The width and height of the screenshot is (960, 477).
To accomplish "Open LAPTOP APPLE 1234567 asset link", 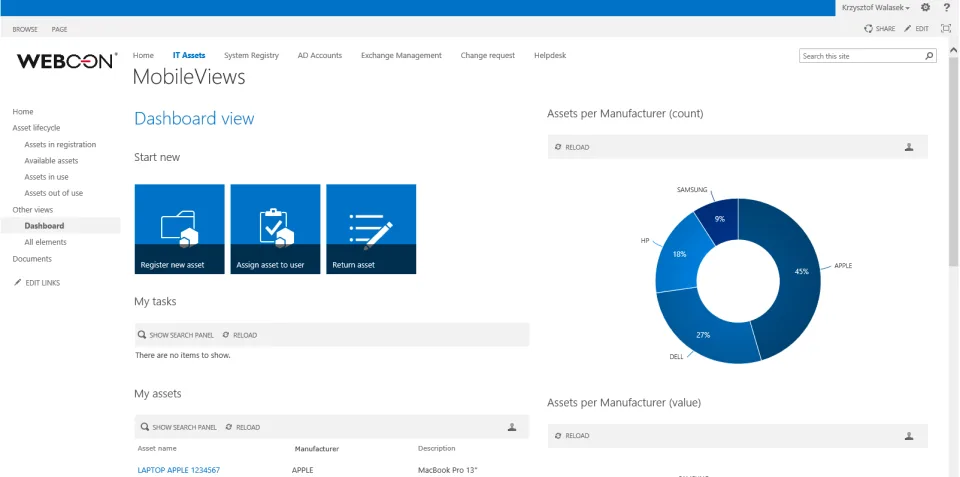I will coord(179,470).
